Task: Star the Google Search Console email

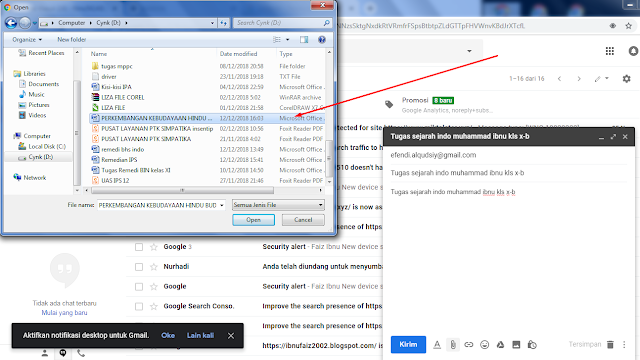Action: tap(154, 306)
